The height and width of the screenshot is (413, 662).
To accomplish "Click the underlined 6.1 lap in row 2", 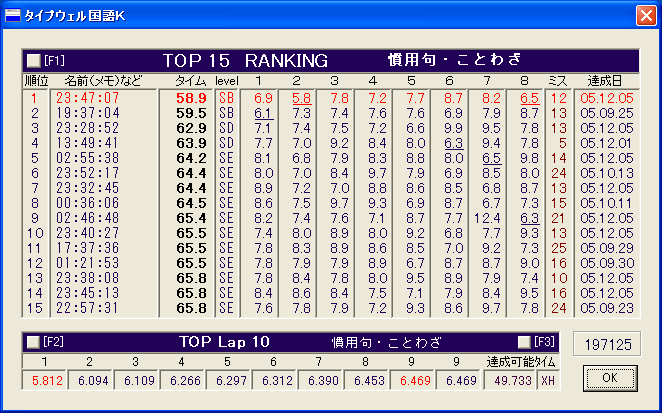I will (x=263, y=113).
